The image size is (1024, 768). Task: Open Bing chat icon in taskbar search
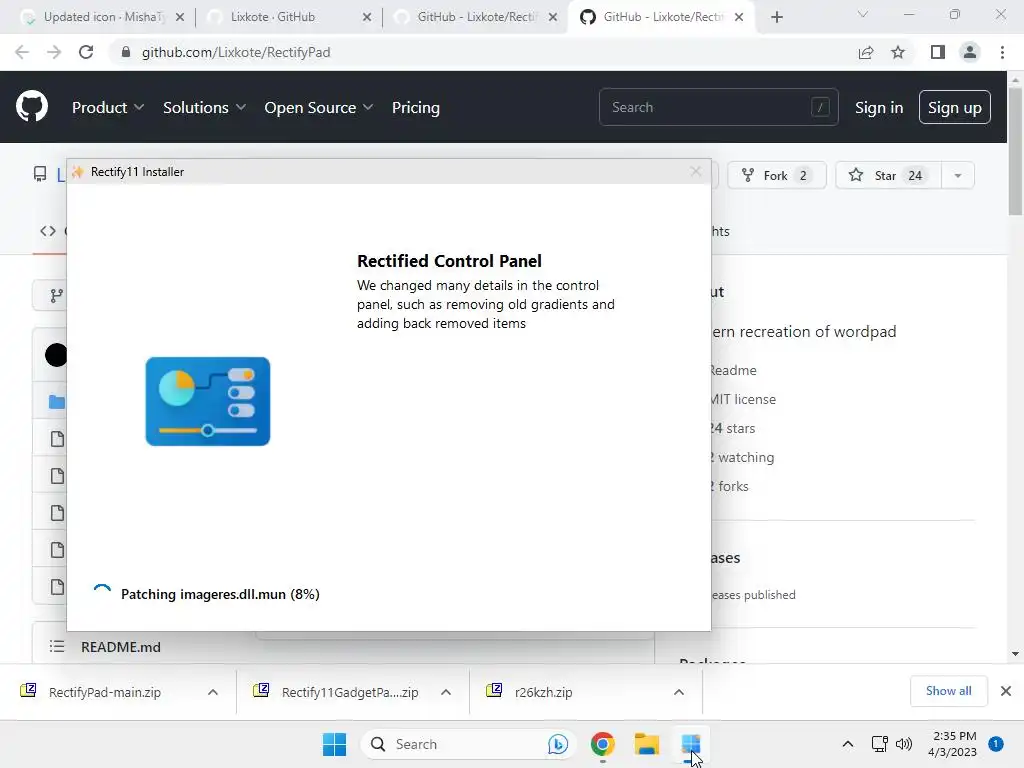click(x=558, y=744)
